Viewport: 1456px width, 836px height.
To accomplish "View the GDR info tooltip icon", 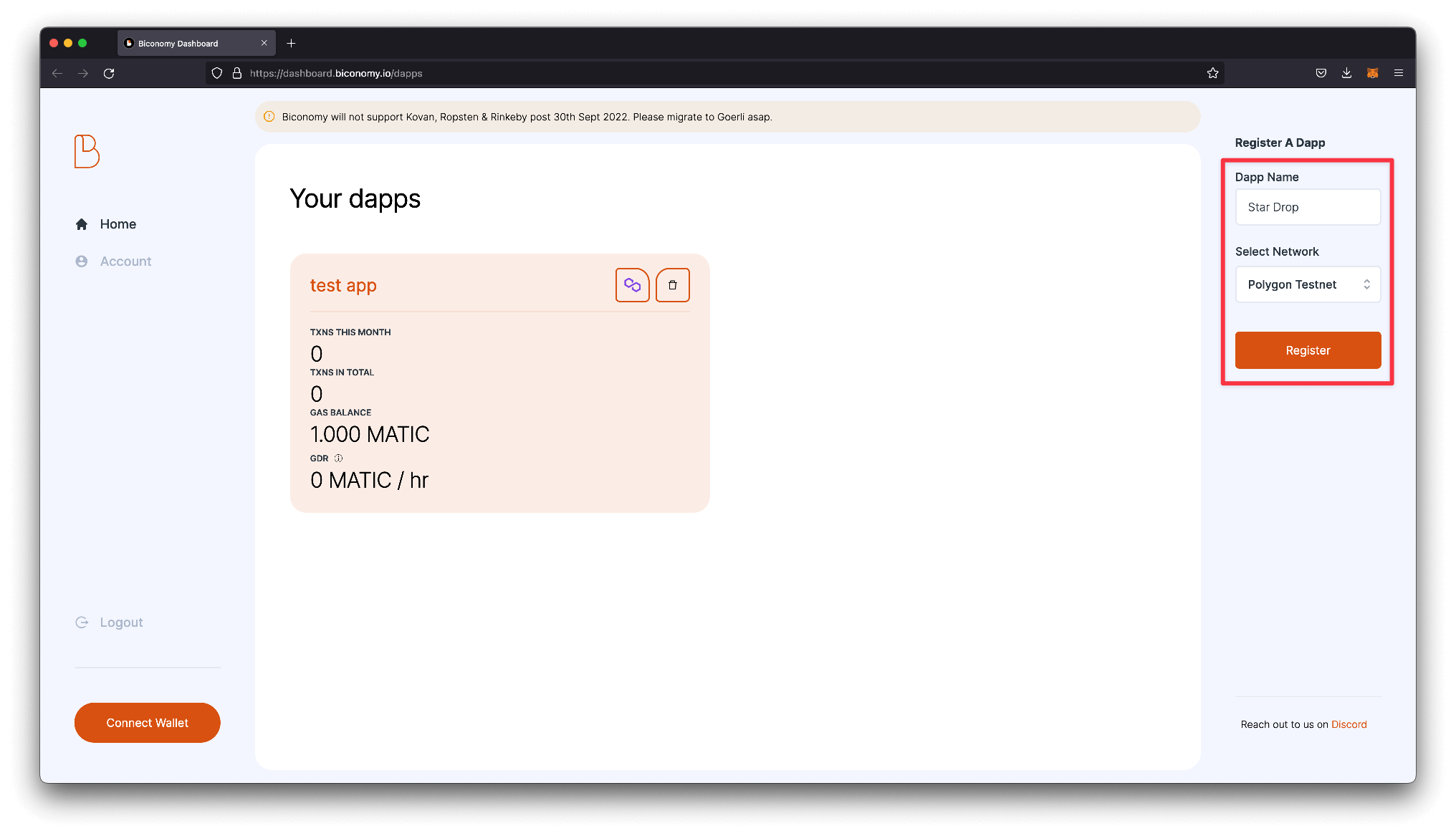I will [337, 458].
